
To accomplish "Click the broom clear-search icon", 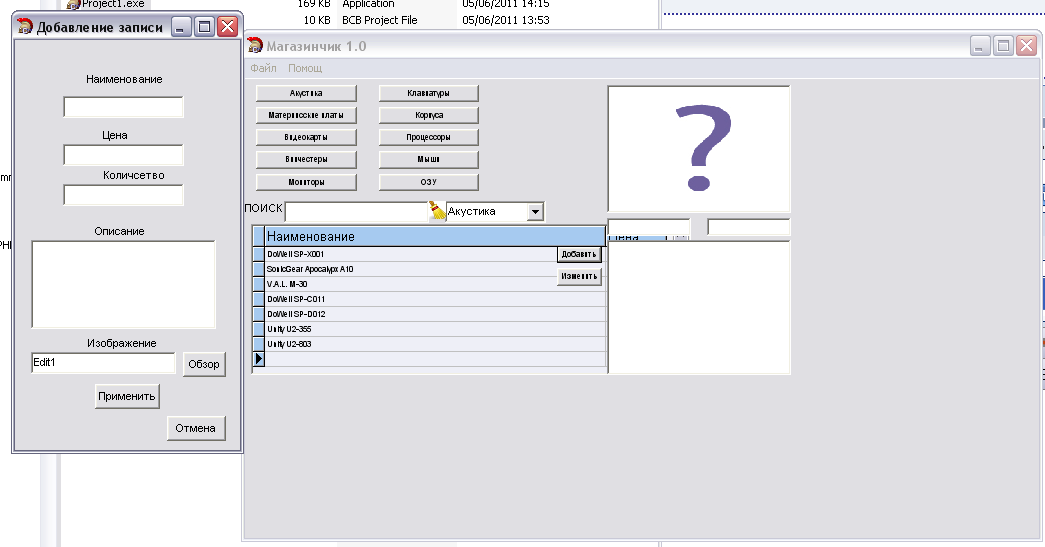I will click(437, 211).
